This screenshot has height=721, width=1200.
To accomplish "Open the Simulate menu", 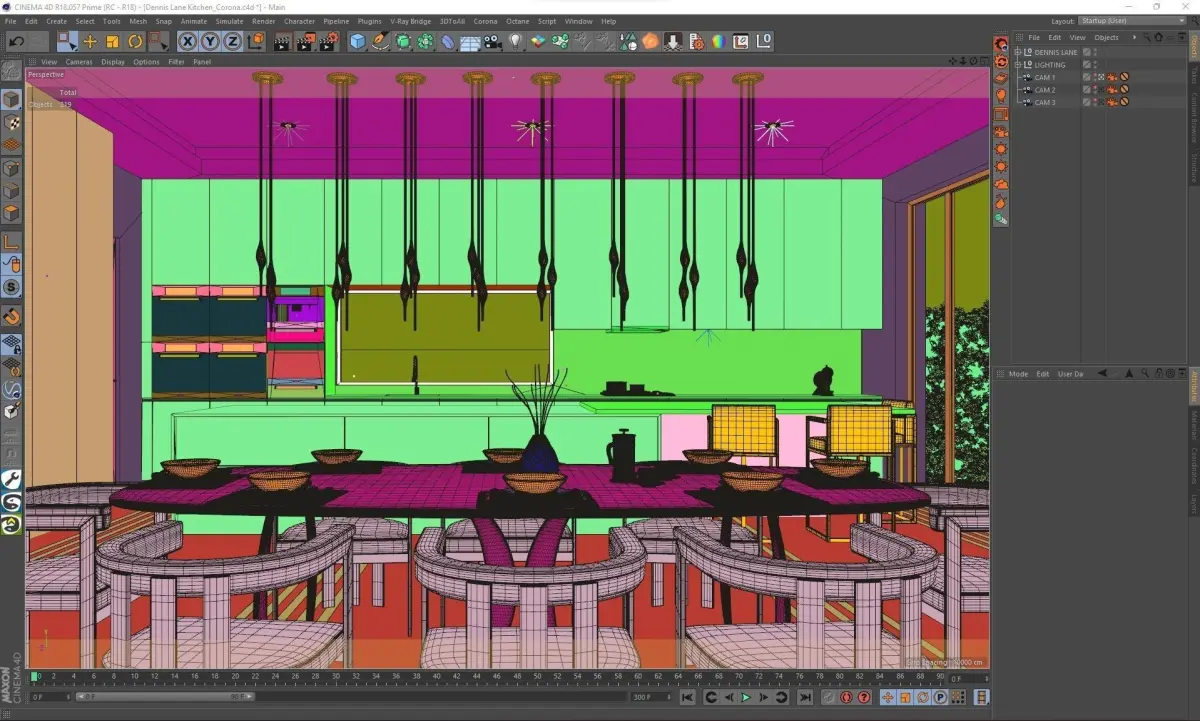I will 229,21.
